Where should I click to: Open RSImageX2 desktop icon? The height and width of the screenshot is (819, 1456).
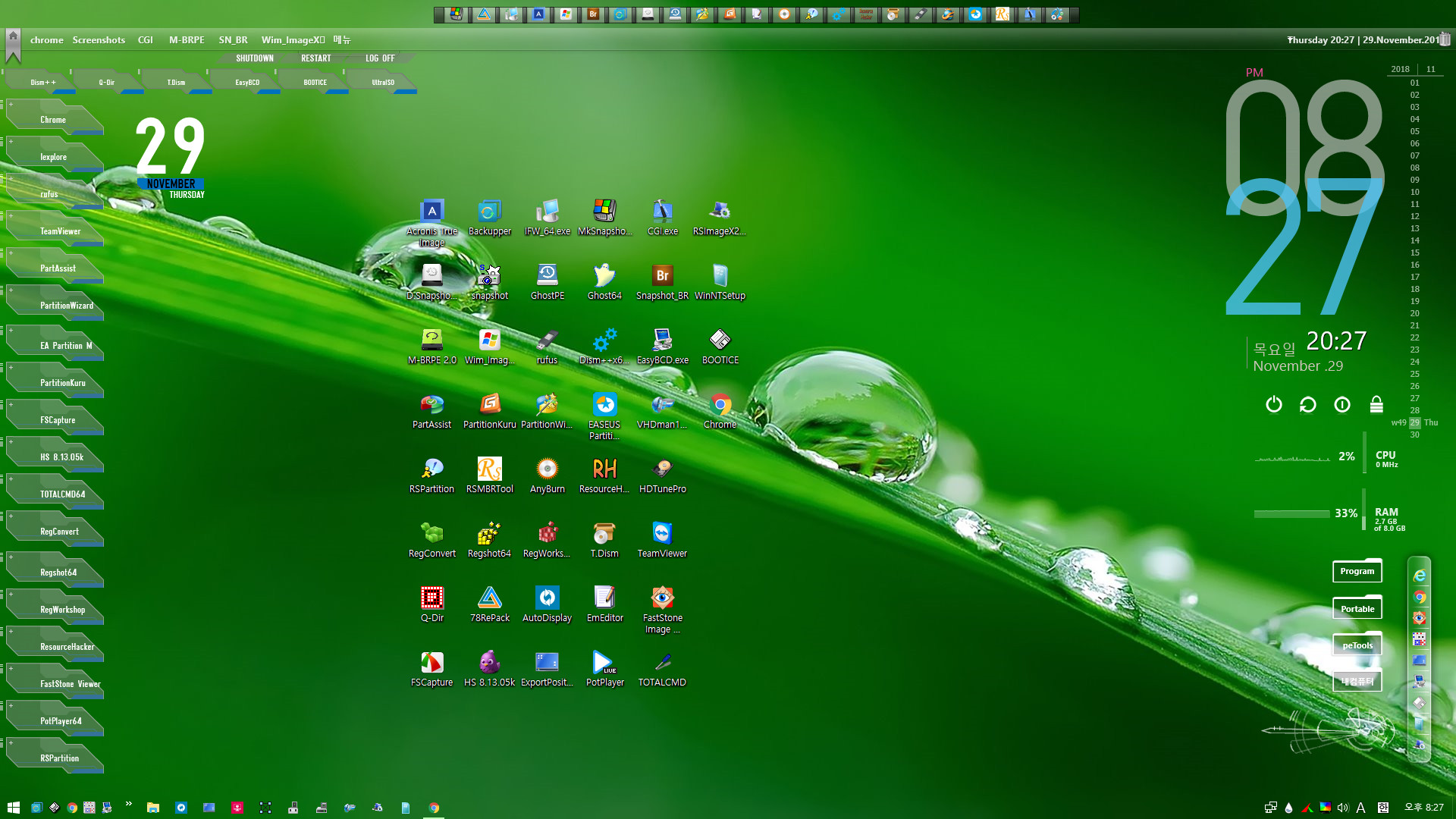(x=720, y=218)
